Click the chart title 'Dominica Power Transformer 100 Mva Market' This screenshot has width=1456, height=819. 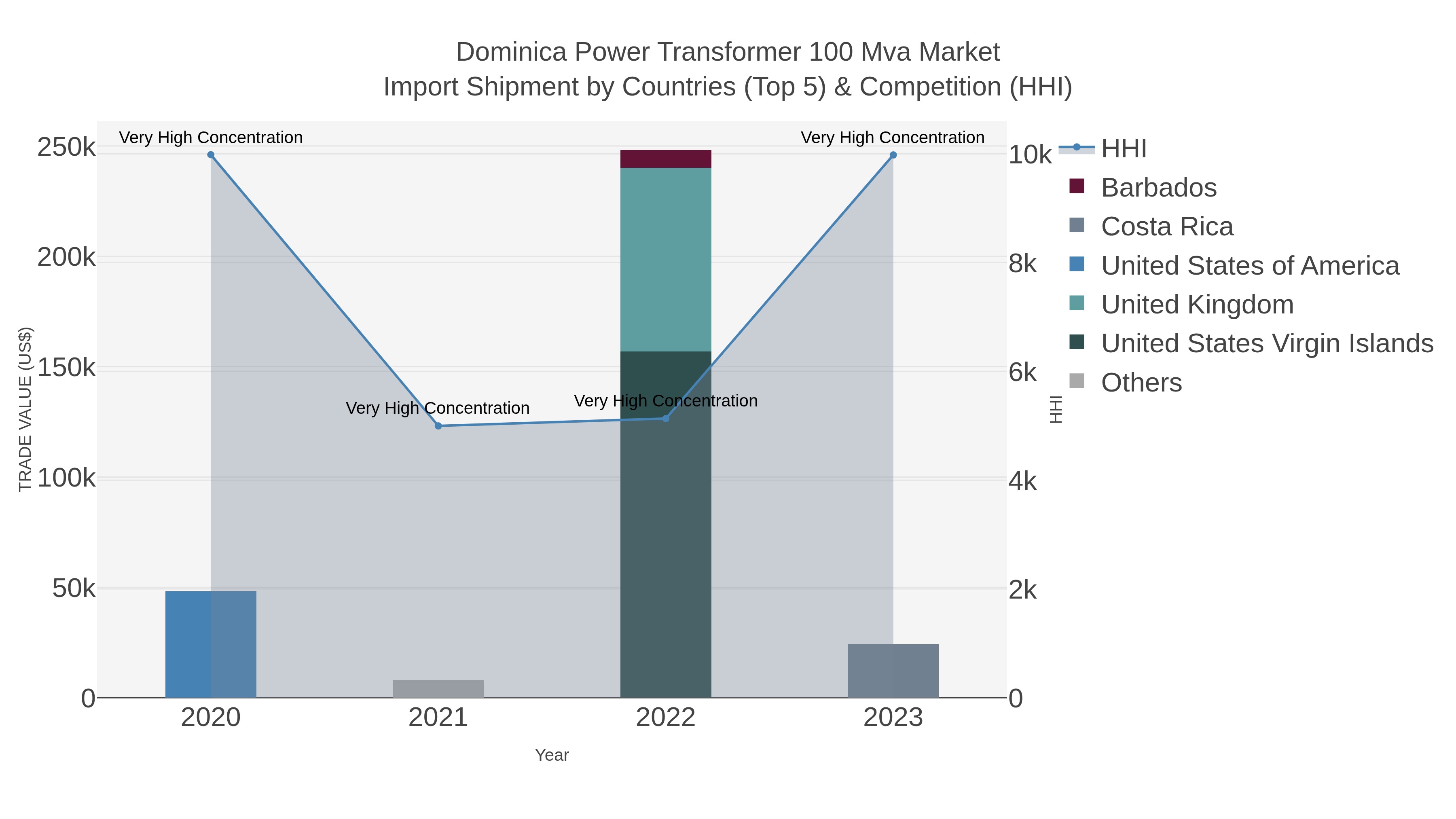click(728, 52)
